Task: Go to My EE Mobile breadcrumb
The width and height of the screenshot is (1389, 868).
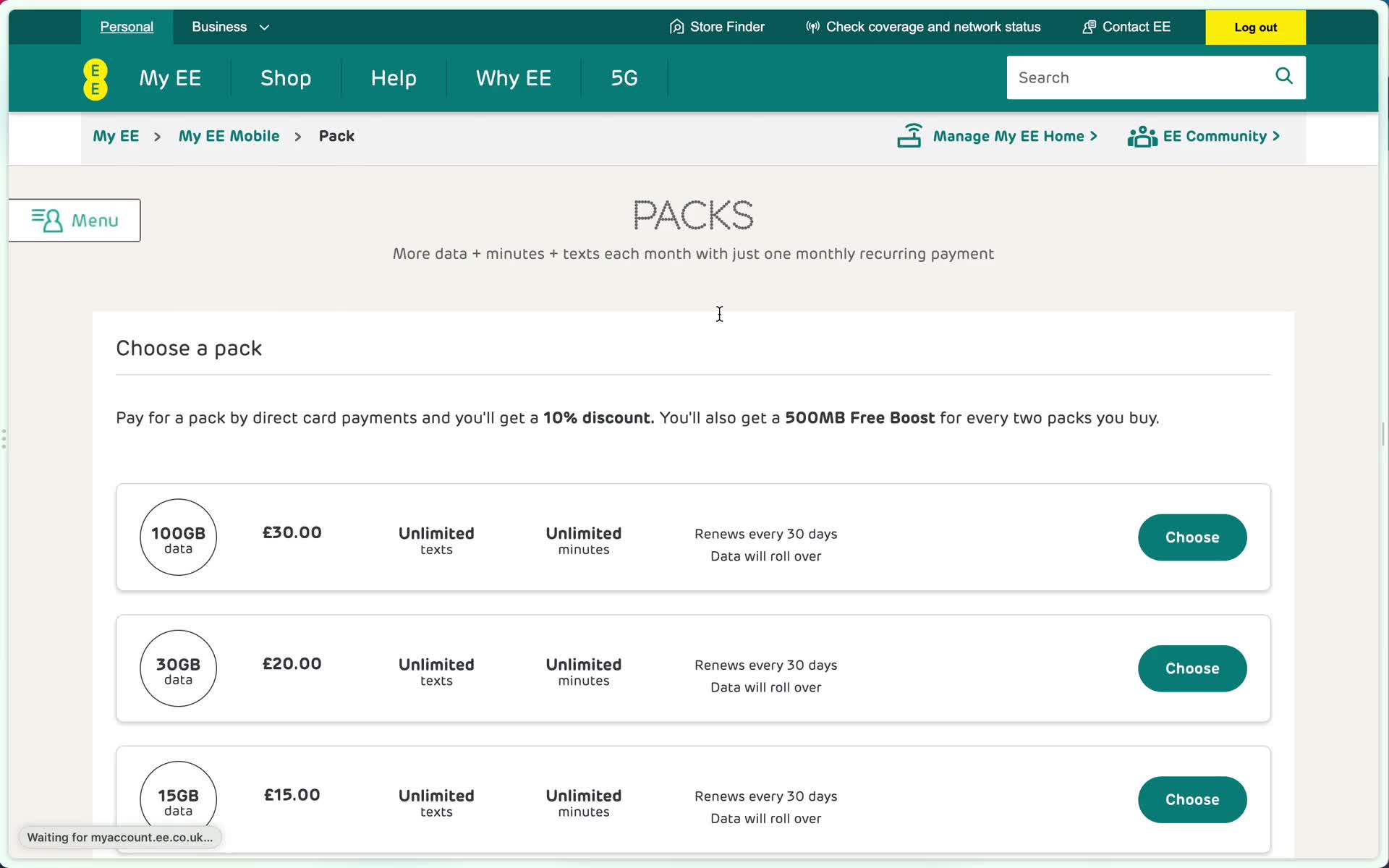Action: pyautogui.click(x=229, y=136)
